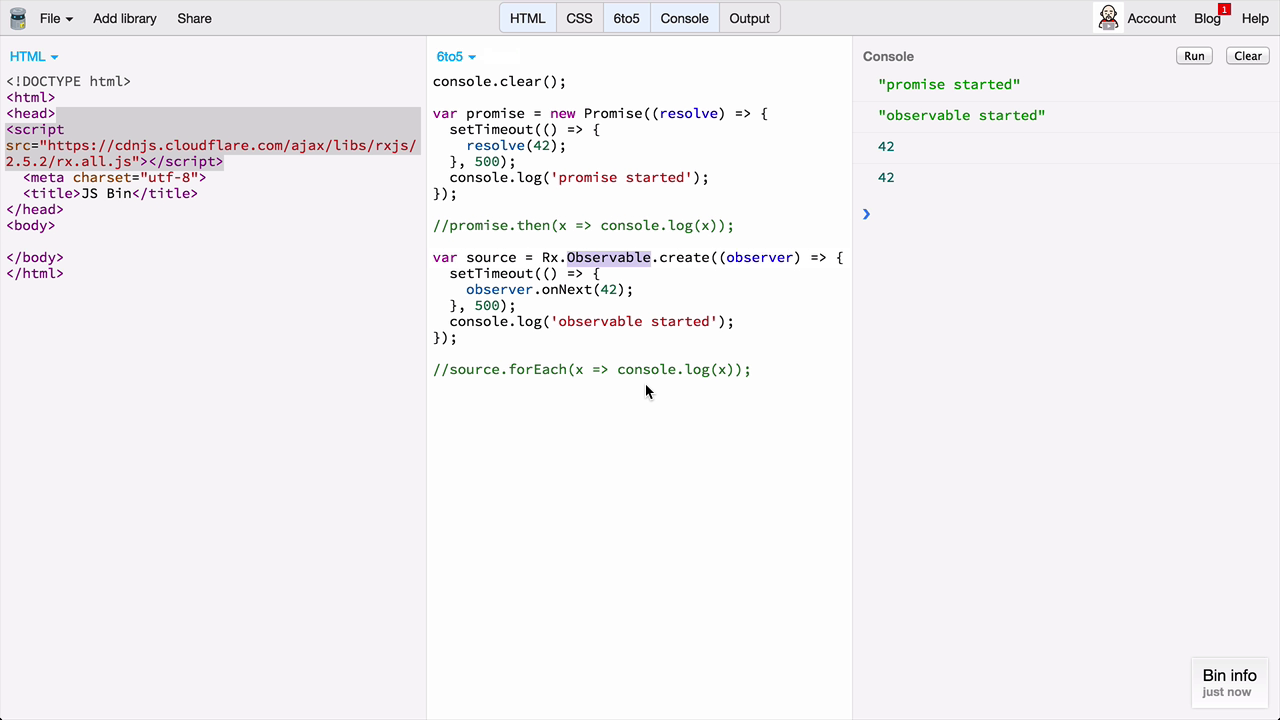This screenshot has width=1280, height=720.
Task: Open the Blog link
Action: click(x=1207, y=18)
